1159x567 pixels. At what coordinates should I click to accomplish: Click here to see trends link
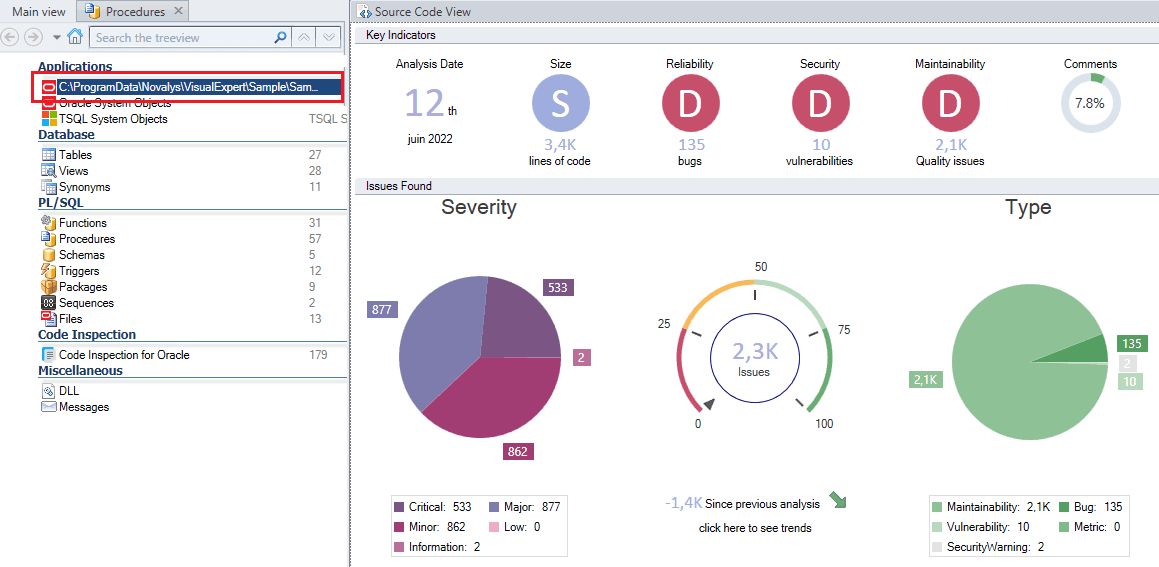coord(755,528)
